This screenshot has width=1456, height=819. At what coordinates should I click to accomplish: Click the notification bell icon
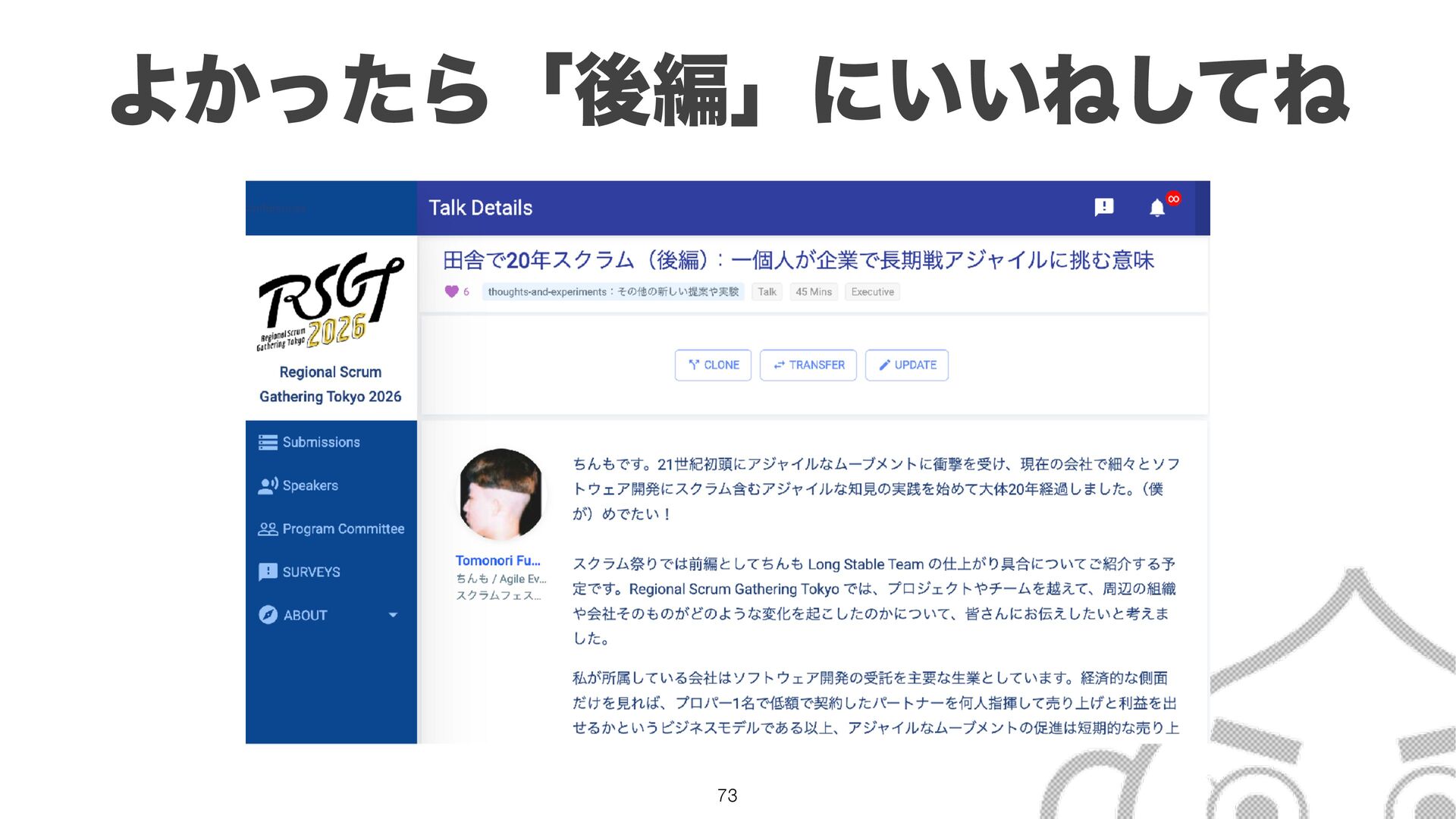click(1156, 208)
